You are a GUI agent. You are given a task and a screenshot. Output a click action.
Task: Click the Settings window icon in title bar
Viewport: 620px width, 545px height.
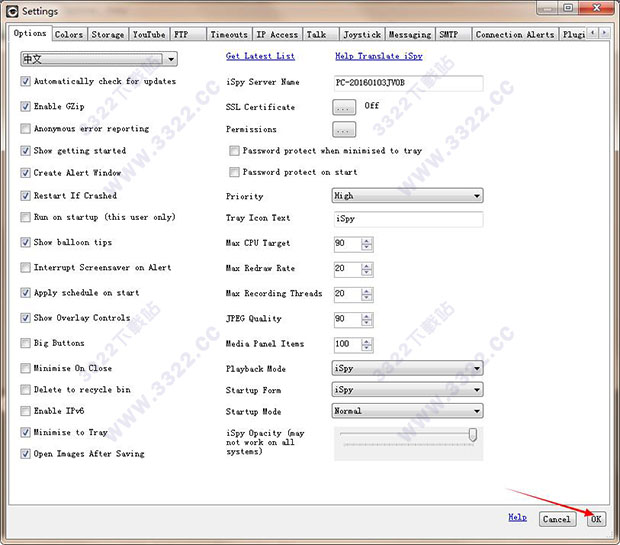point(12,11)
